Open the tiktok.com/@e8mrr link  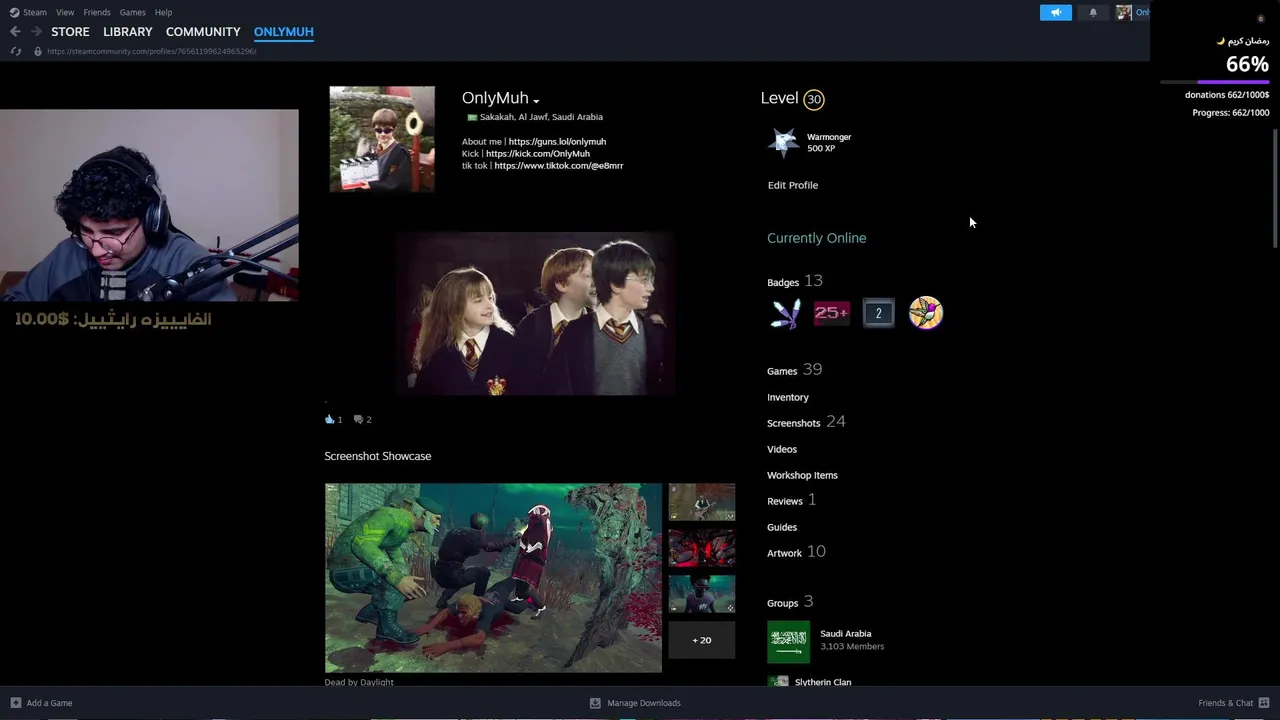[x=559, y=166]
